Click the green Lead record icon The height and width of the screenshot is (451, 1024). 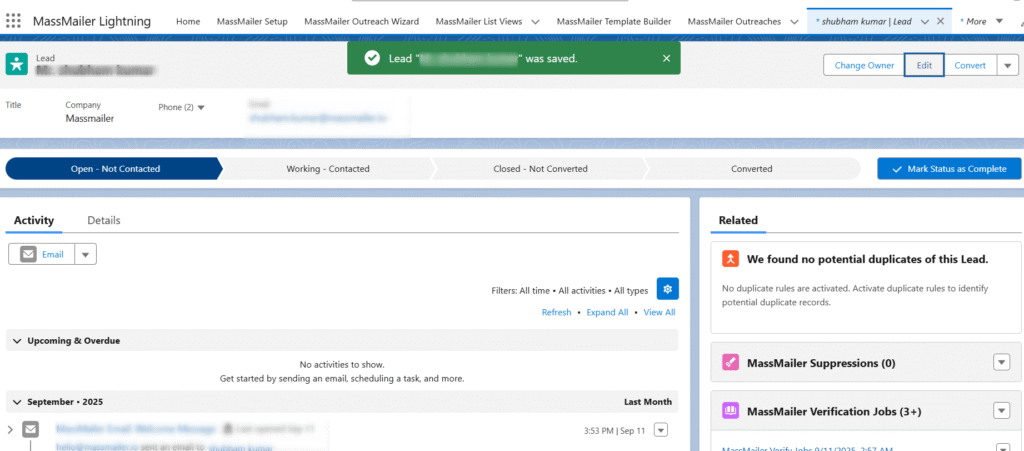(17, 64)
